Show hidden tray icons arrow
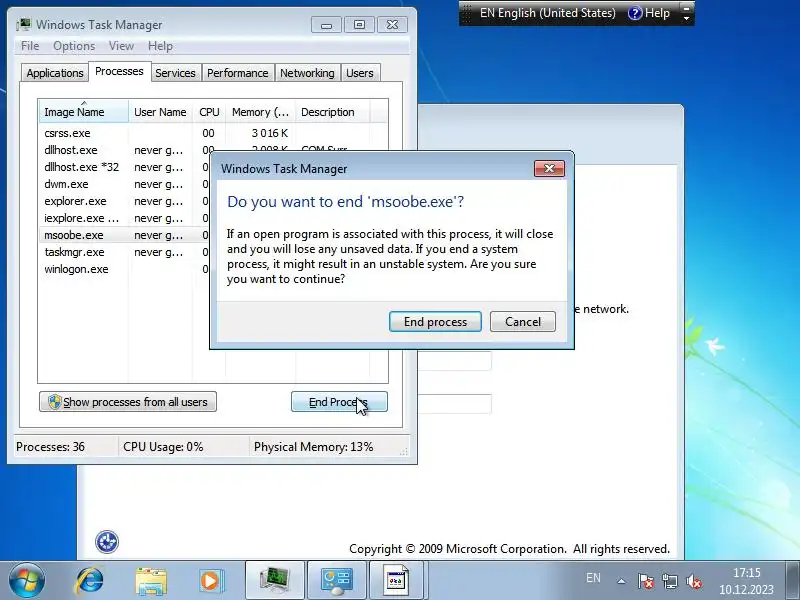This screenshot has height=600, width=800. [621, 581]
